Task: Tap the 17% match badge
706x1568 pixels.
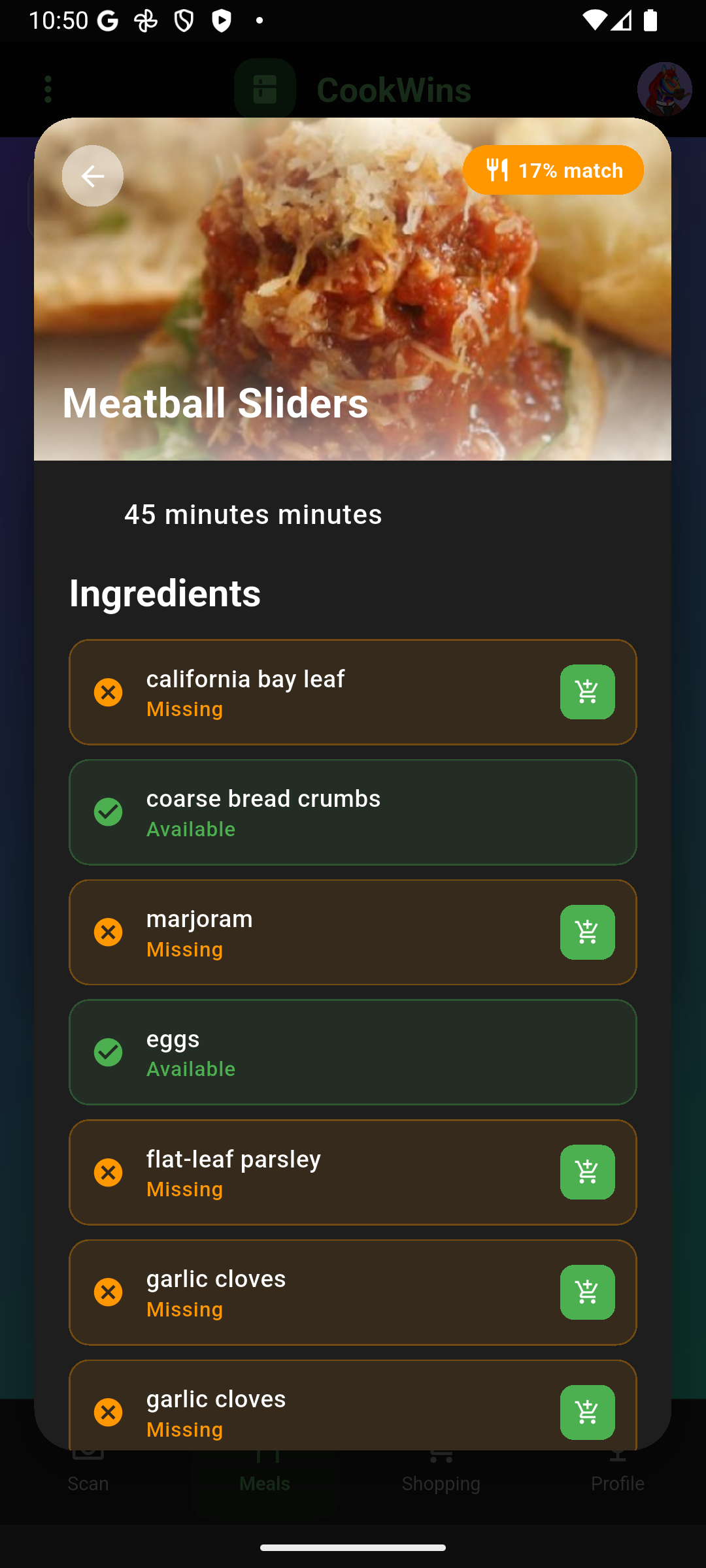Action: (553, 170)
